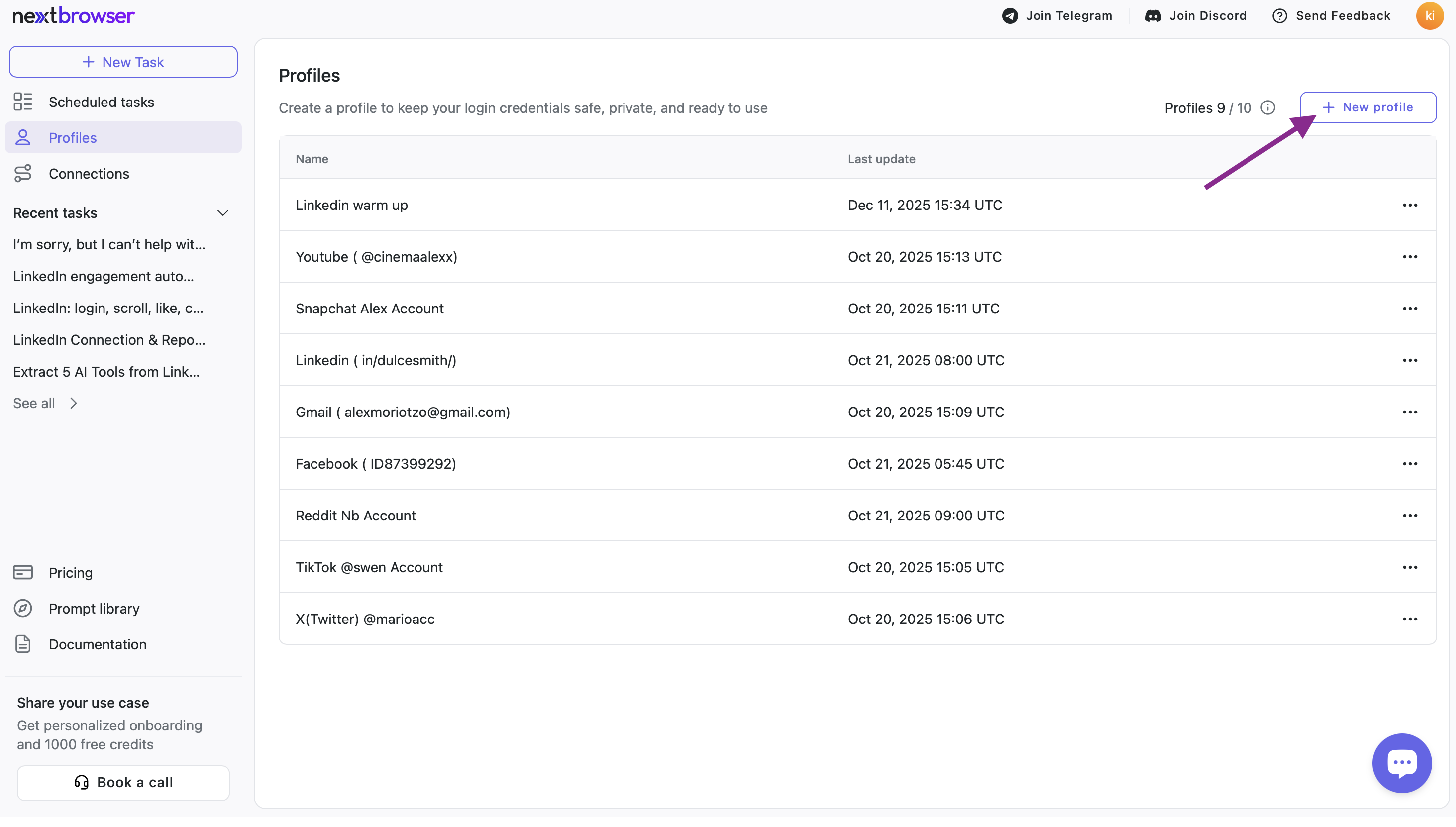The height and width of the screenshot is (827, 1456).
Task: Select the Youtube (@cinemaalexx) profile row
Action: pos(377,257)
